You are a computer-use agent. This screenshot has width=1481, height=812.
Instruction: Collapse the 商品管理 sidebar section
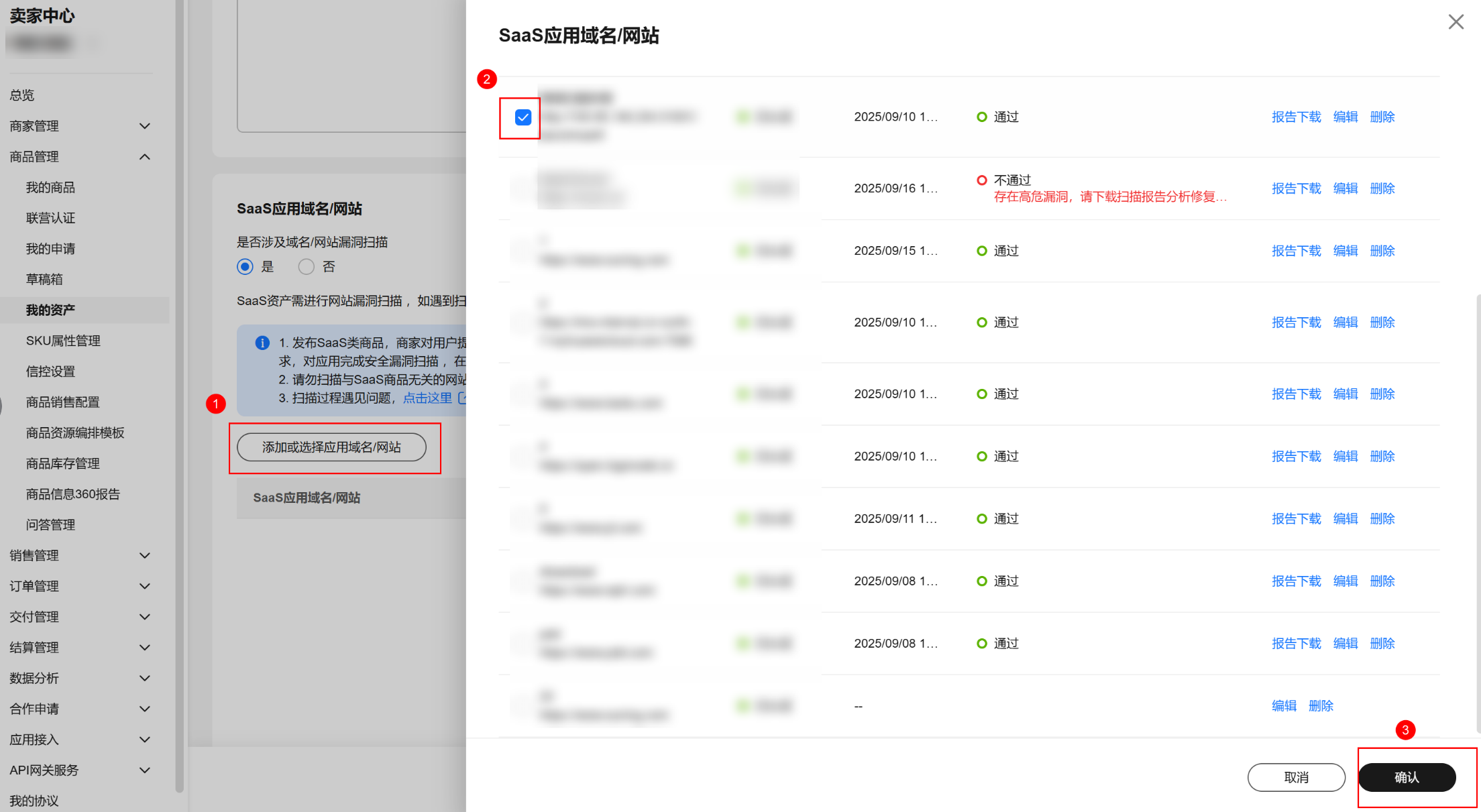coord(144,157)
